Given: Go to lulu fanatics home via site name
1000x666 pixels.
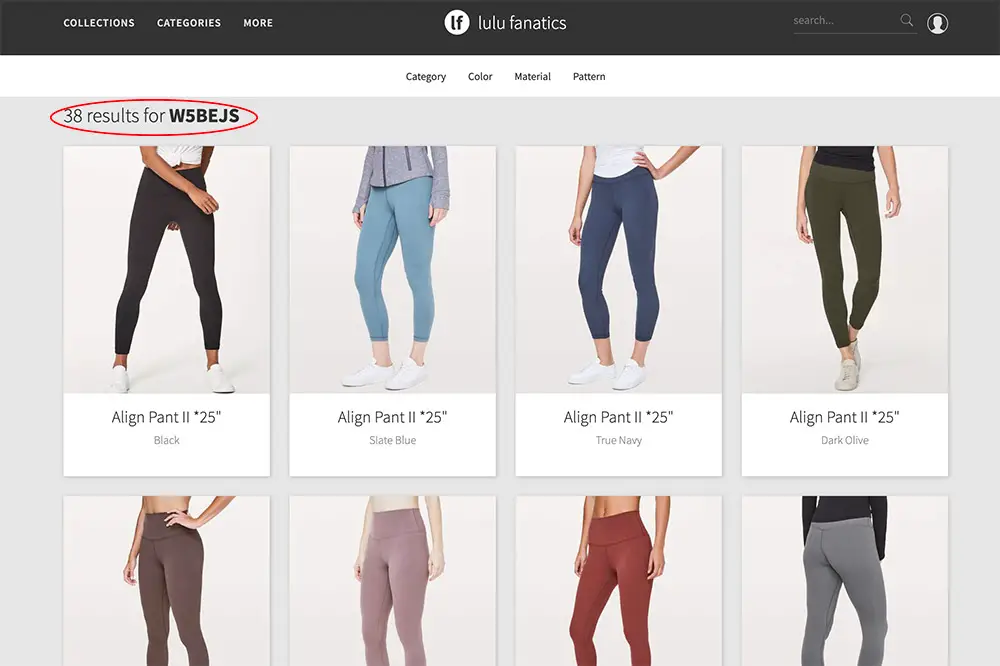Looking at the screenshot, I should pos(522,23).
